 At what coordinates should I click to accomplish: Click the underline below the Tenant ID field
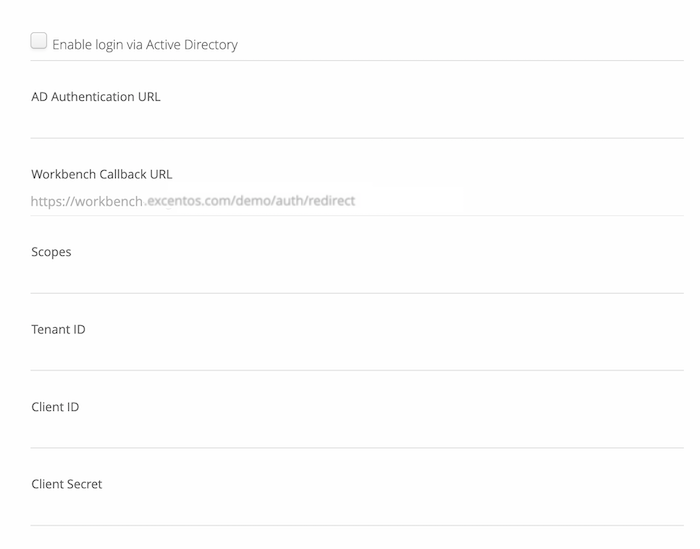[x=357, y=370]
